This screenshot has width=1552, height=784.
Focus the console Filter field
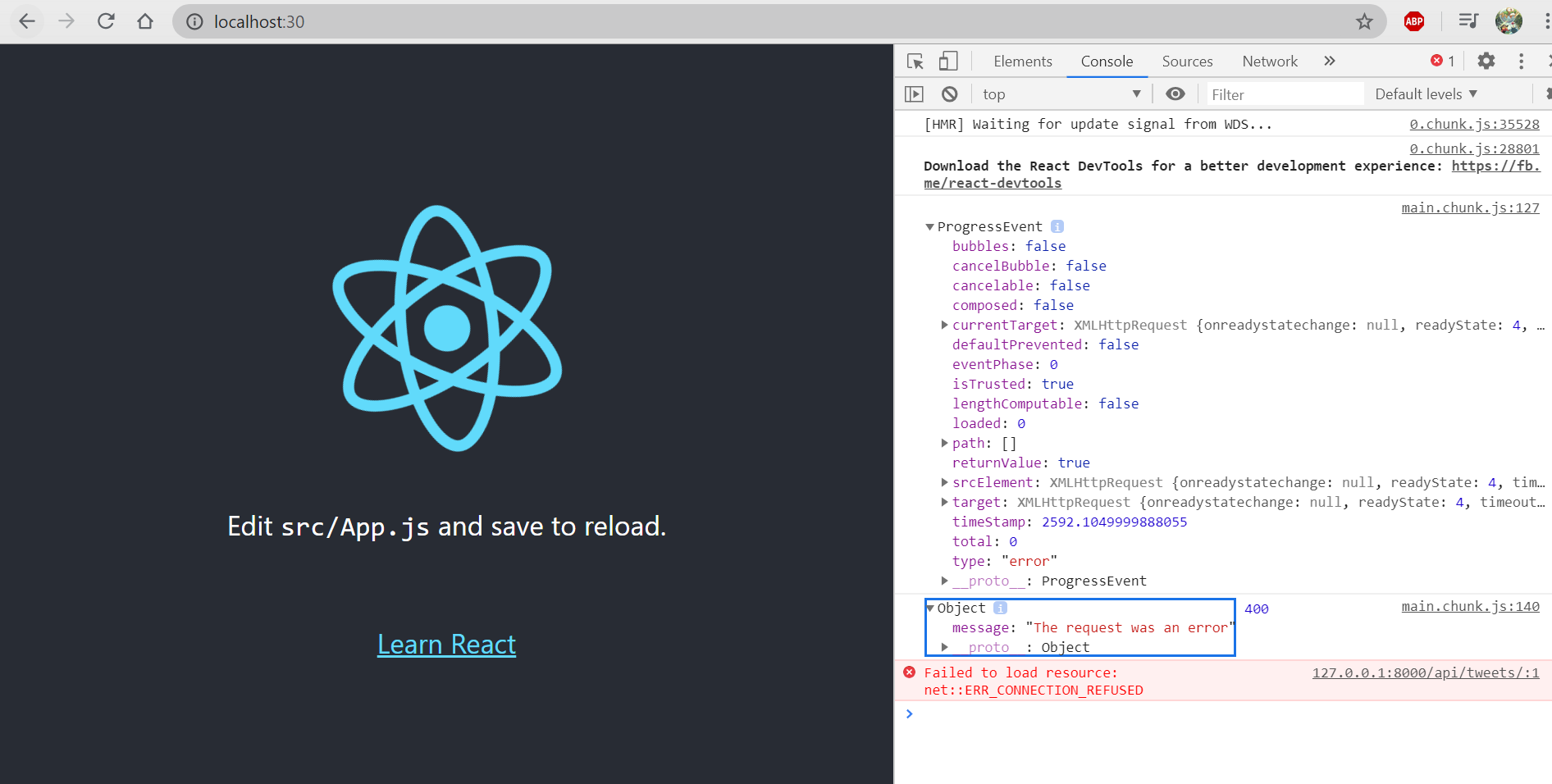point(1285,94)
